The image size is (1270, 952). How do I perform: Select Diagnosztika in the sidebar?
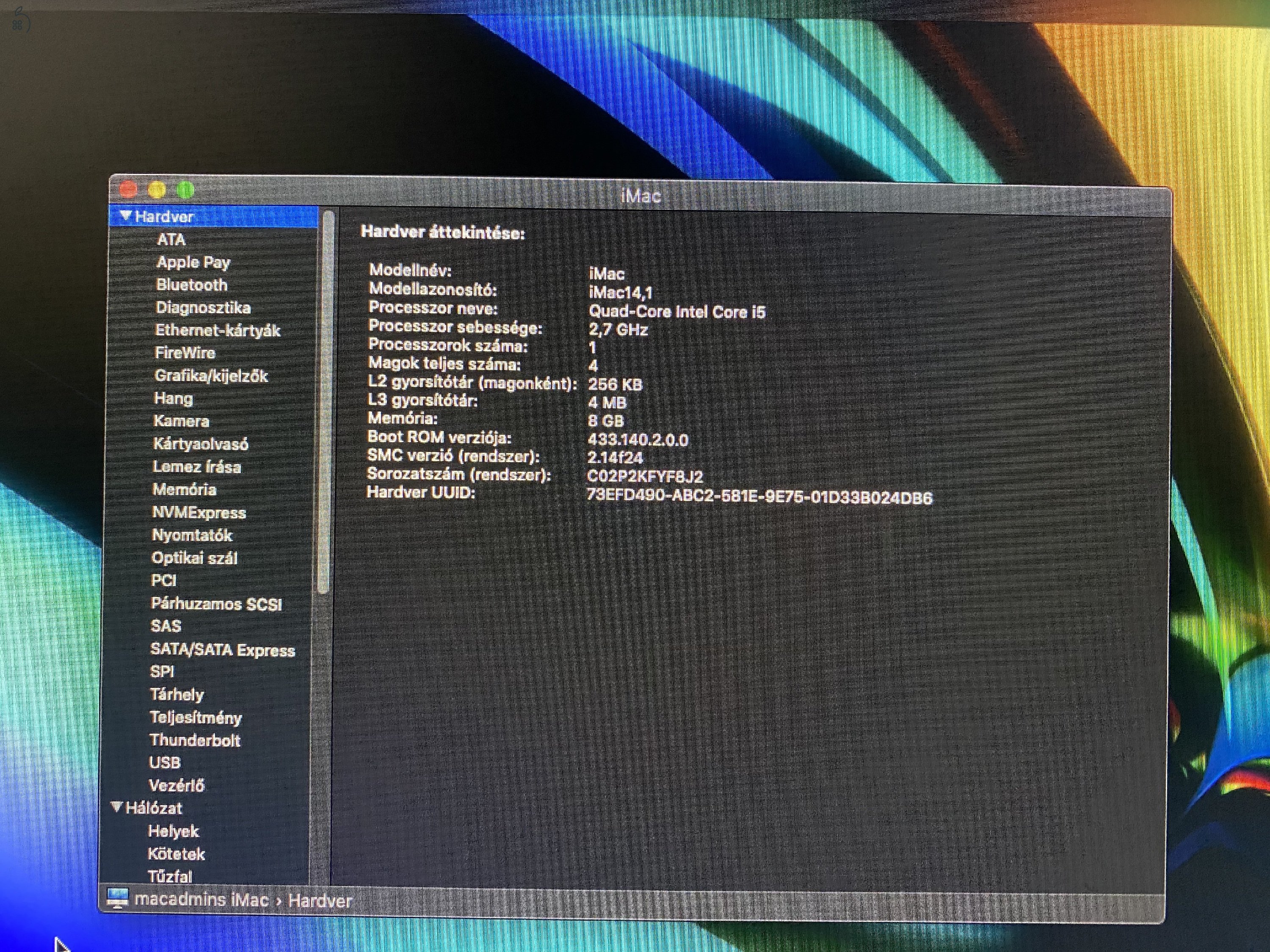(x=203, y=307)
